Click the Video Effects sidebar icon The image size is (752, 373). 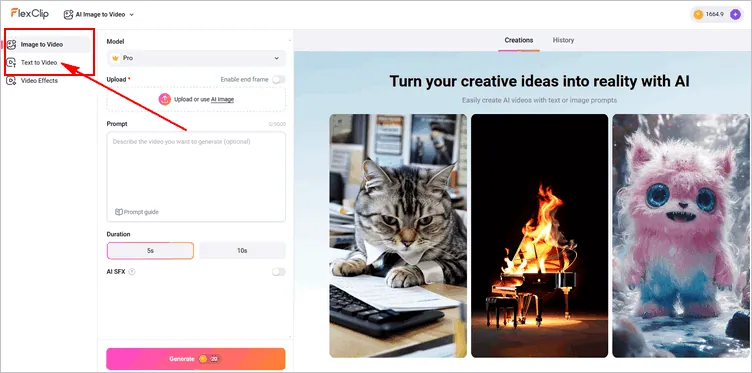(11, 81)
